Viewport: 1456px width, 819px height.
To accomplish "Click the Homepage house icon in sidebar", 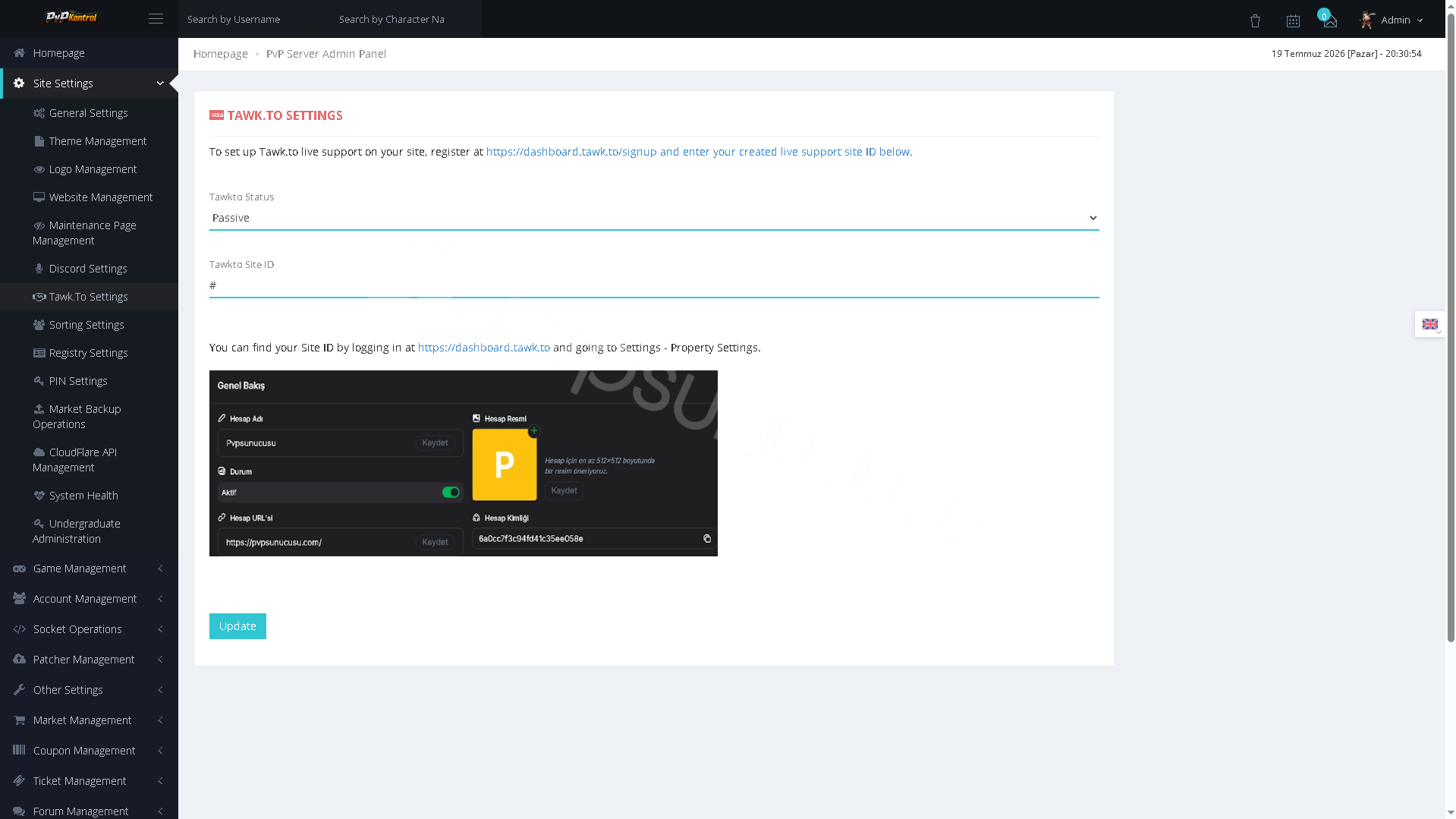I will click(x=20, y=53).
